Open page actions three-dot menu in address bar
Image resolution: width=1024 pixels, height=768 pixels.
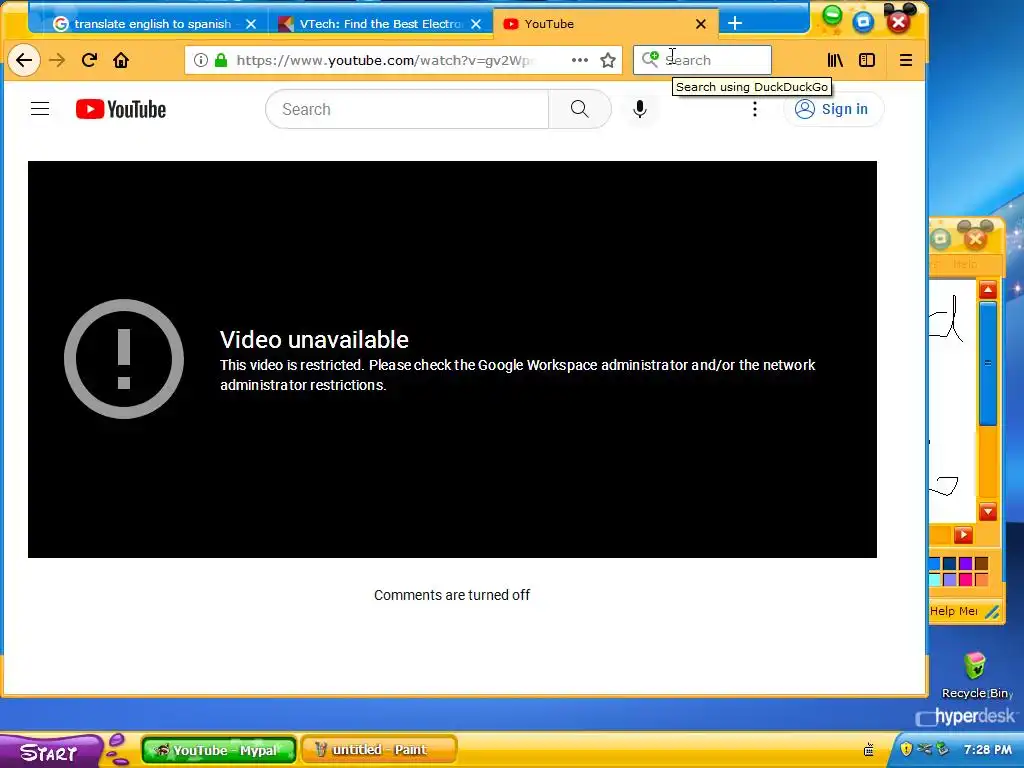[x=579, y=60]
